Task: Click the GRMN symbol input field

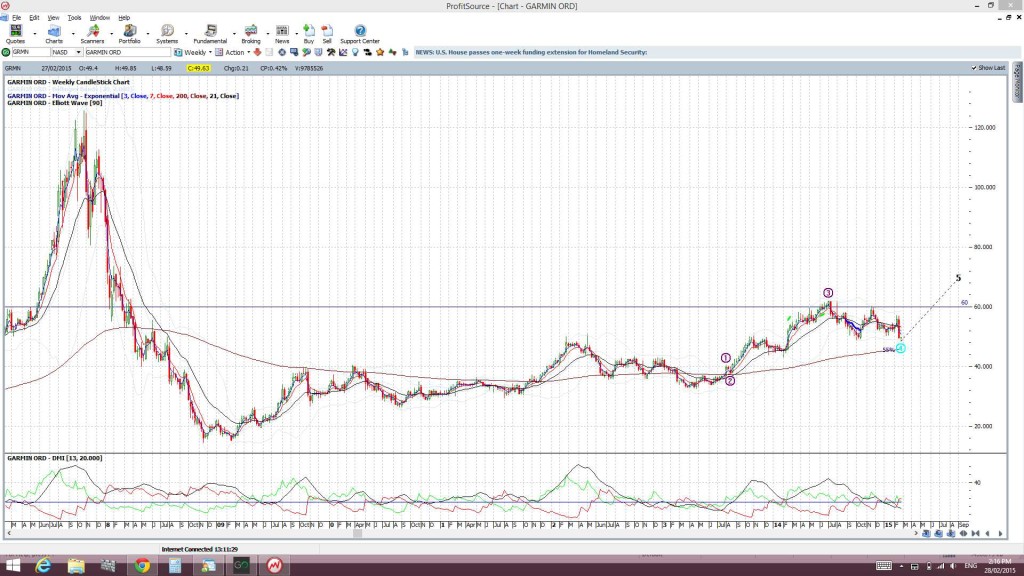Action: 31,52
